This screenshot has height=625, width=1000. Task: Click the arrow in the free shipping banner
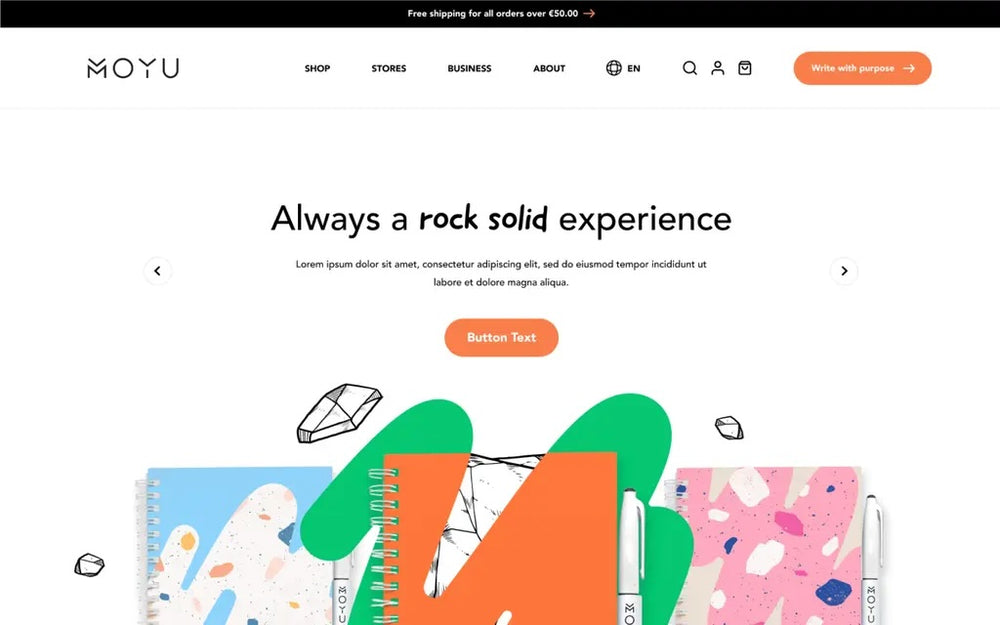click(x=589, y=13)
